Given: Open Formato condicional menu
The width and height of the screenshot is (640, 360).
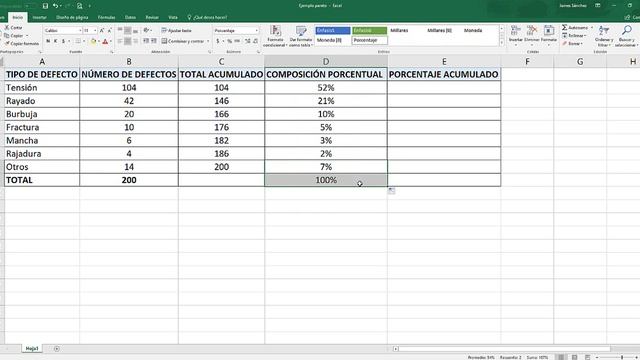Looking at the screenshot, I should coord(275,36).
